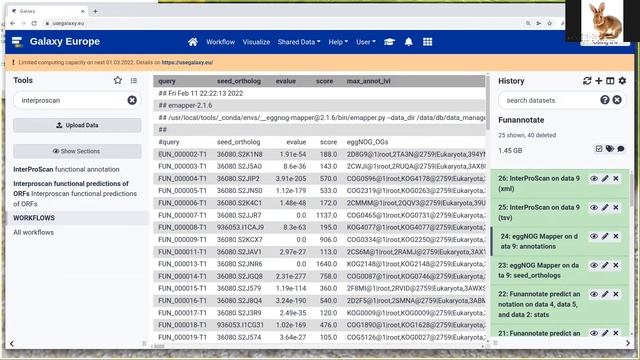This screenshot has width=640, height=360.
Task: Reload the browser page
Action: (34, 23)
